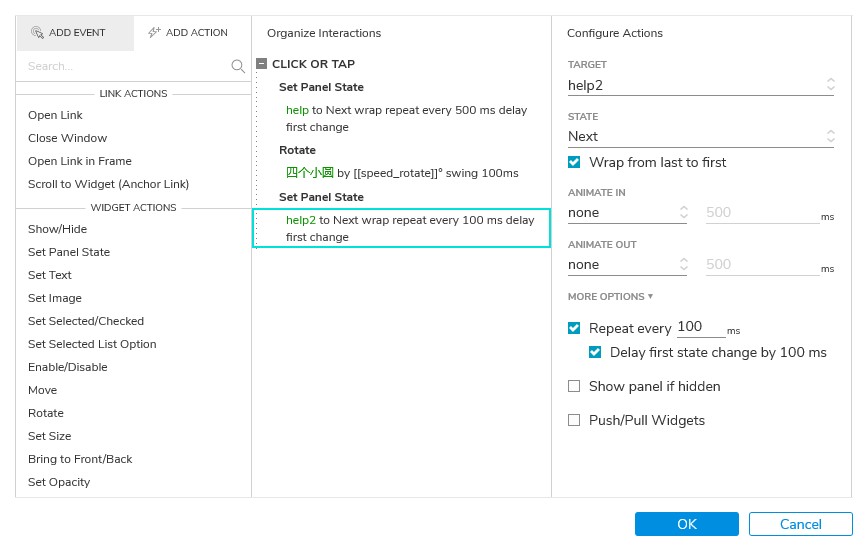Click the Repeat every 100 ms field
Image resolution: width=868 pixels, height=551 pixels.
(701, 327)
